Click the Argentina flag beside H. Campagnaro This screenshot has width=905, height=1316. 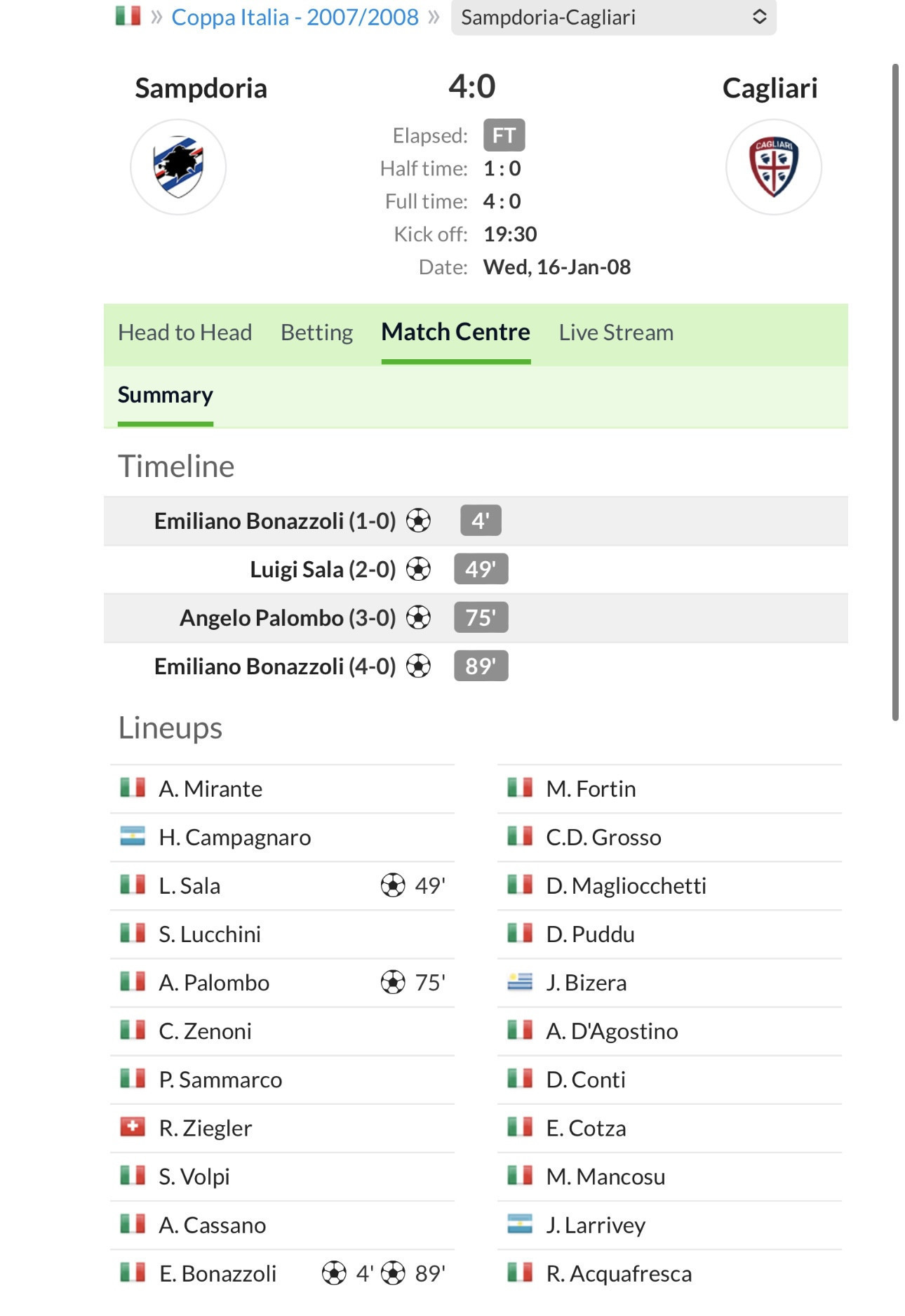(x=133, y=836)
